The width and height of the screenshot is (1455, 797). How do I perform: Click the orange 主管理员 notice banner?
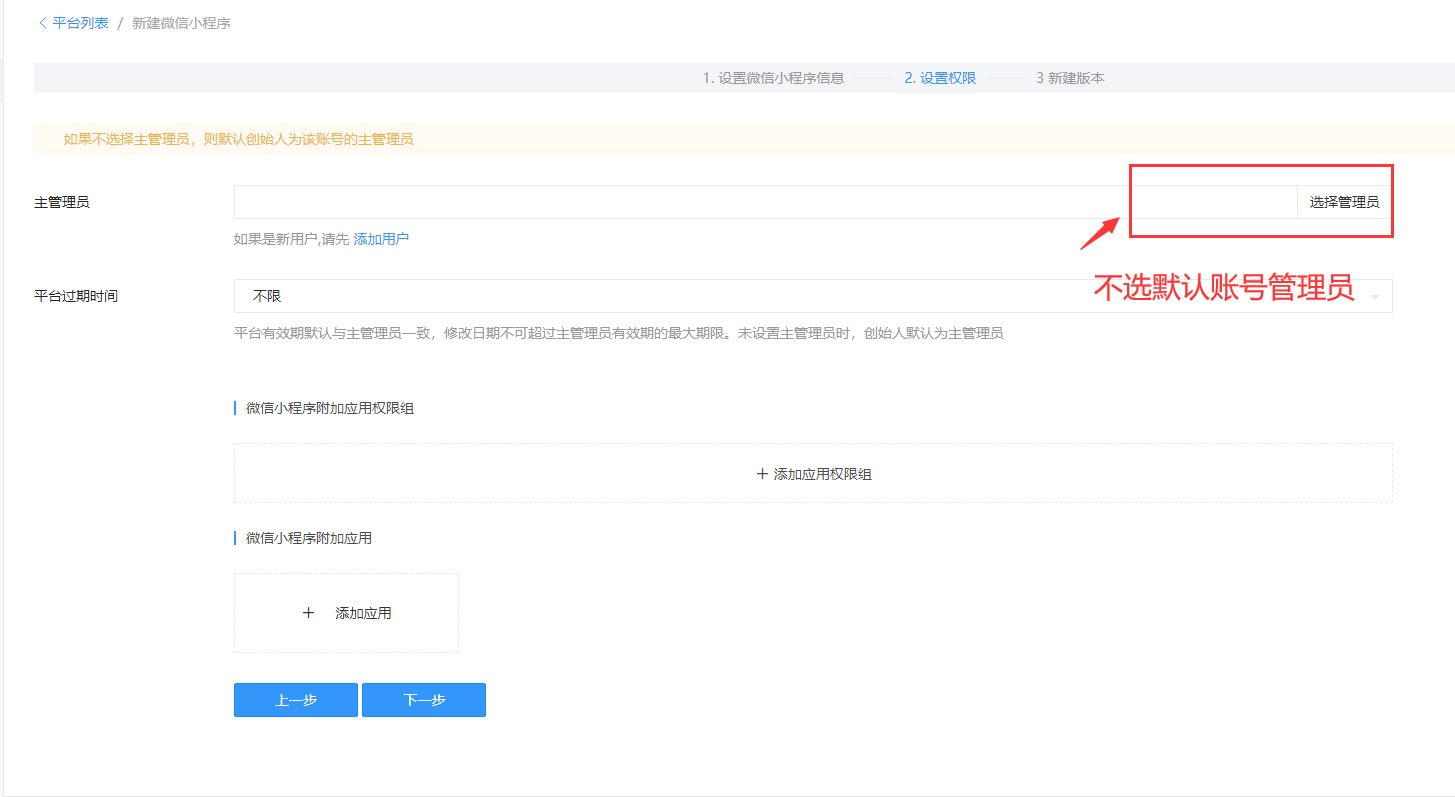(238, 139)
